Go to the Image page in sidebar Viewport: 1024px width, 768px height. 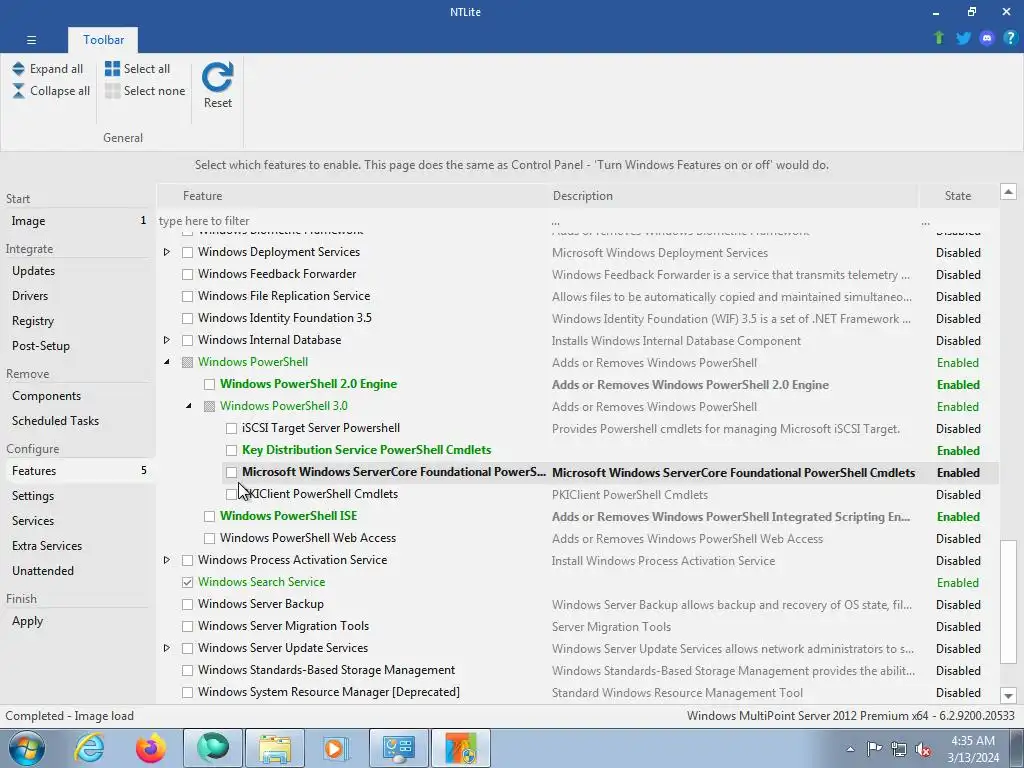click(77, 221)
